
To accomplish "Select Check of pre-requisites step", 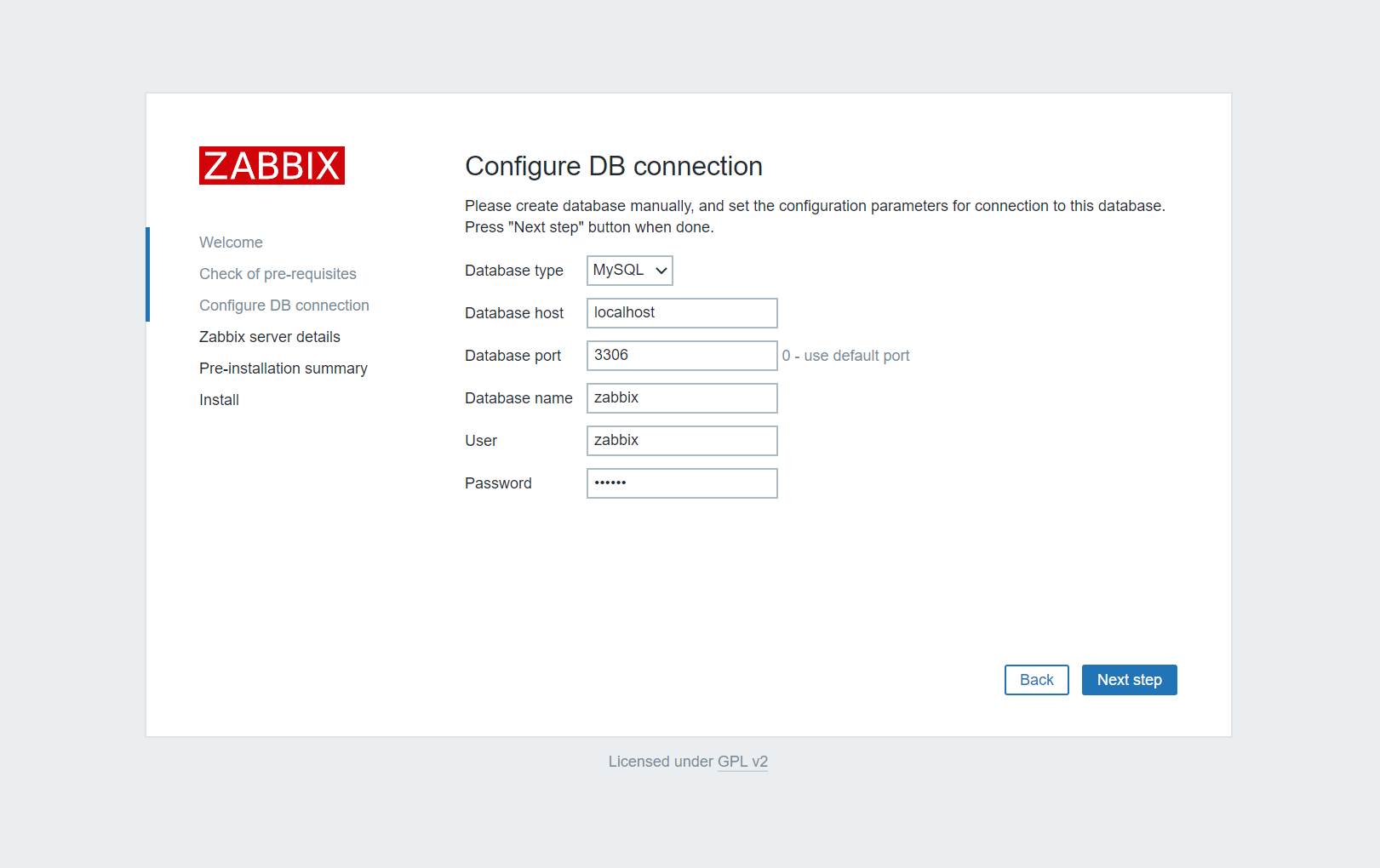I will (x=278, y=274).
